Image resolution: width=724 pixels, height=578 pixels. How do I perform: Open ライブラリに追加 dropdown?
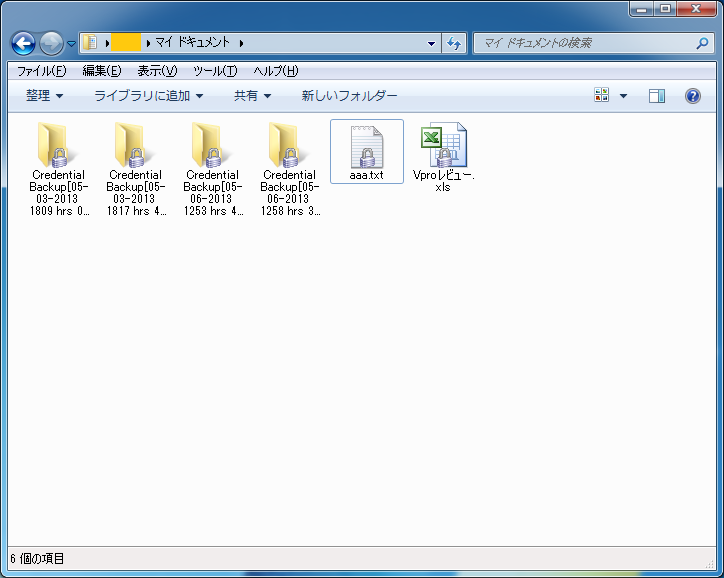pyautogui.click(x=149, y=96)
